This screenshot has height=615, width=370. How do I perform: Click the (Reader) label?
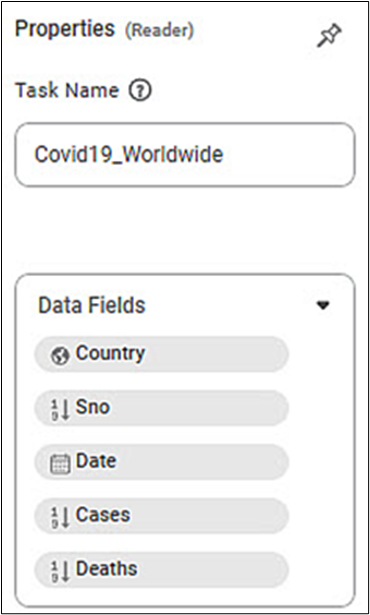(x=159, y=31)
